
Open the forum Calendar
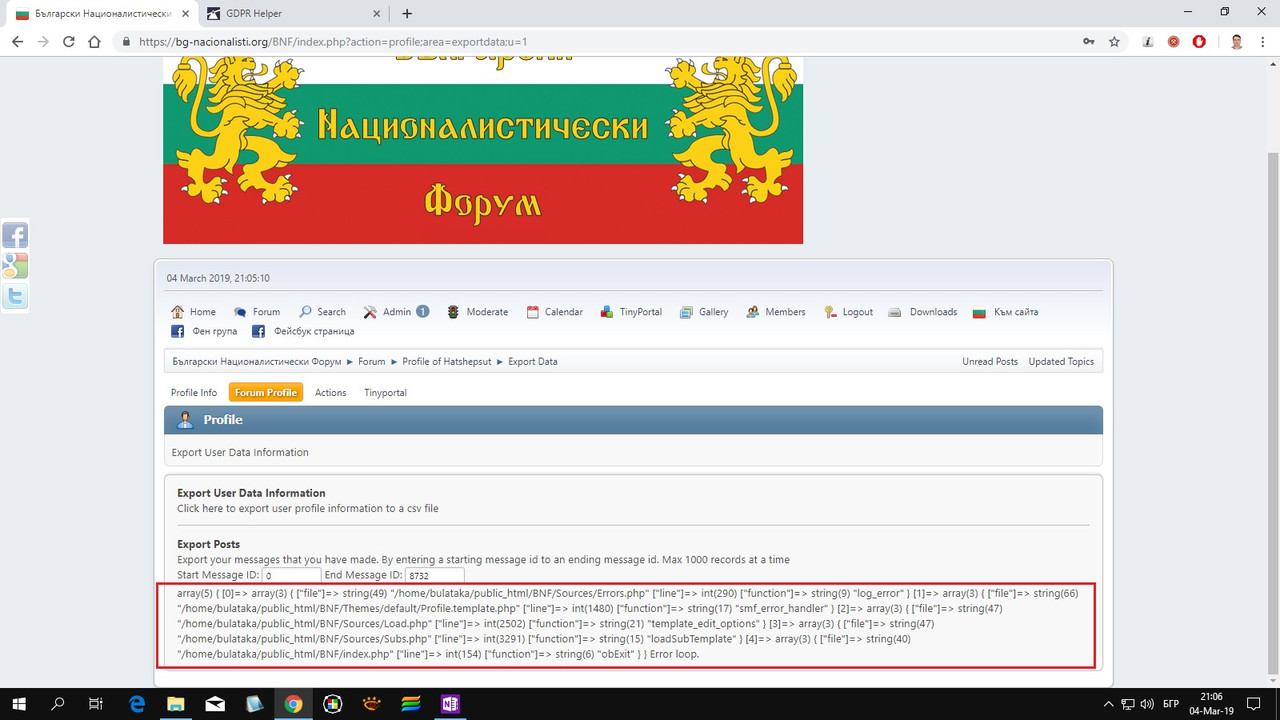[554, 312]
